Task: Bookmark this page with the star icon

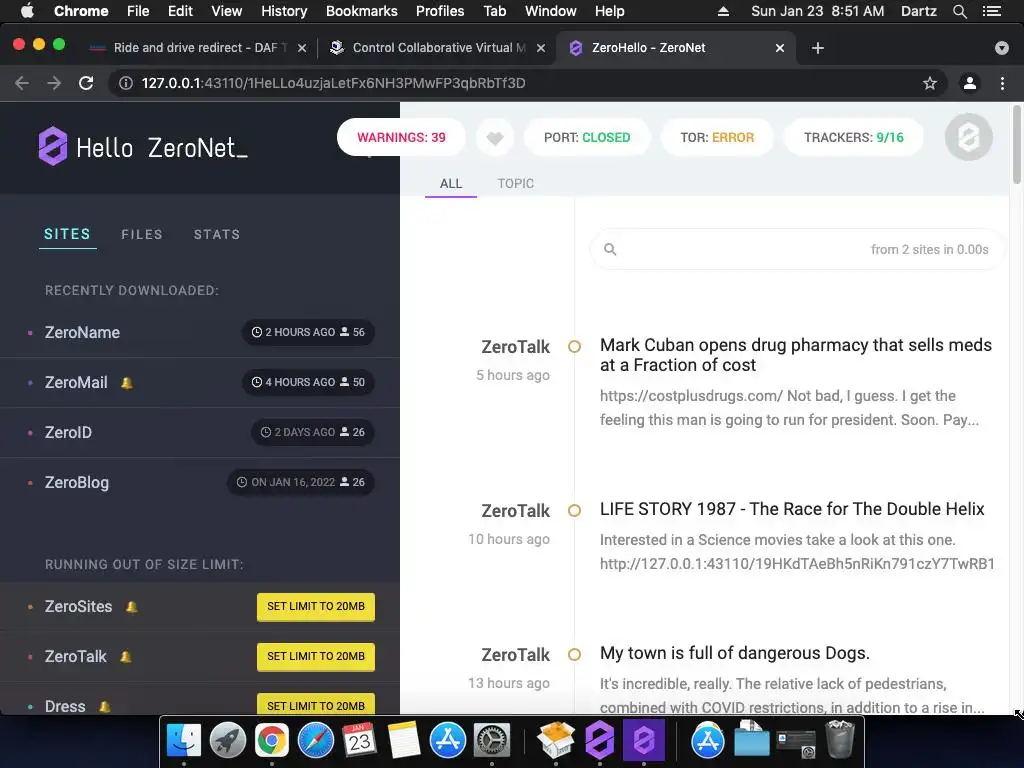Action: pyautogui.click(x=929, y=83)
